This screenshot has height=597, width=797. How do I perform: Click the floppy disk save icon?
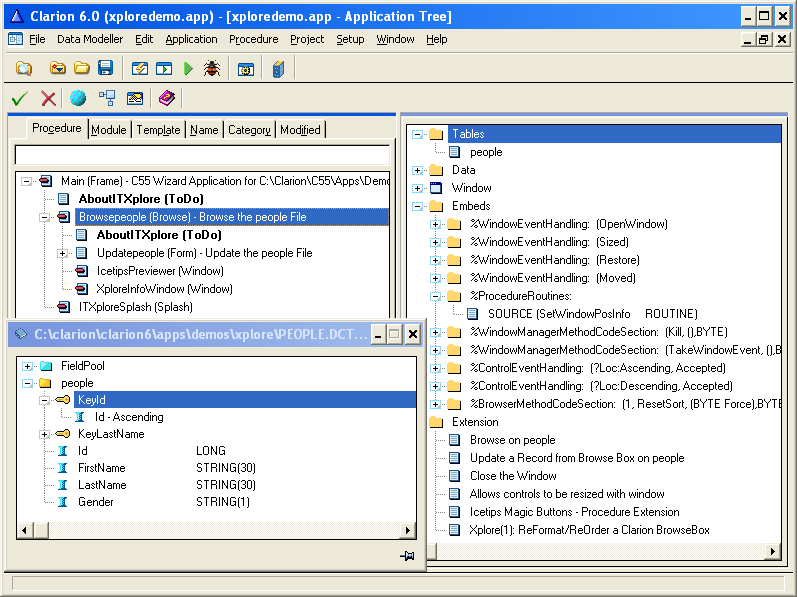[x=105, y=68]
